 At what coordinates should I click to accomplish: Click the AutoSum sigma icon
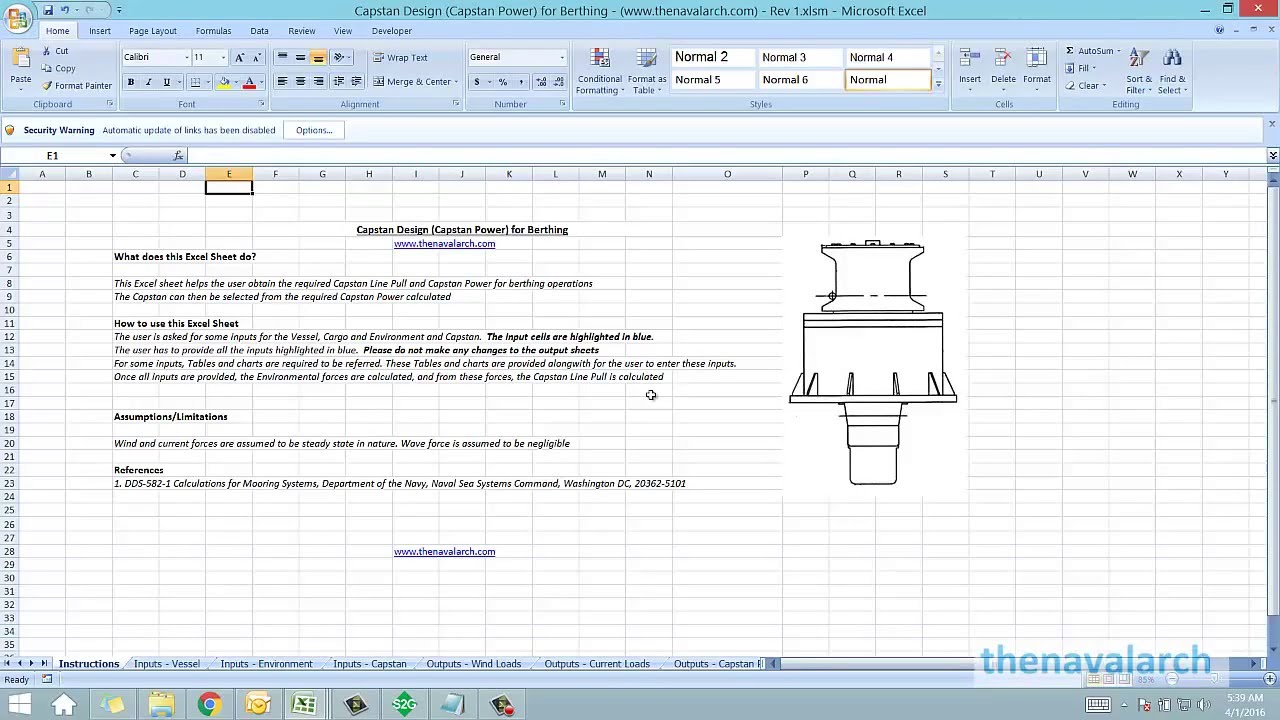click(x=1069, y=51)
